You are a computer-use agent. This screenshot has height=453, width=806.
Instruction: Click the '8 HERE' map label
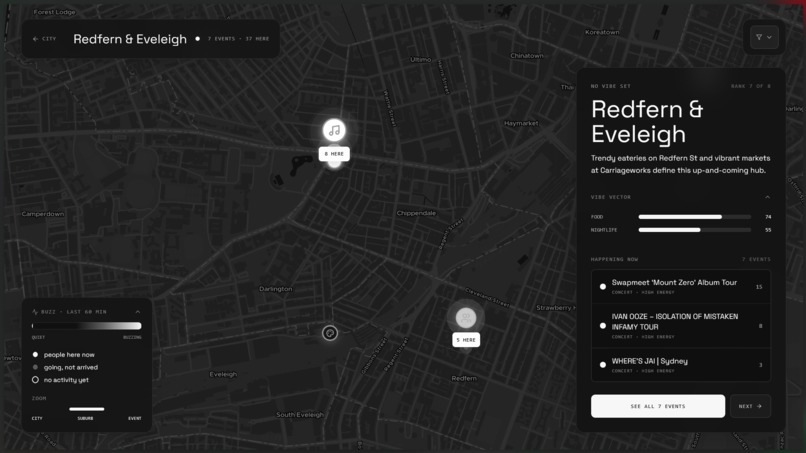[x=334, y=154]
